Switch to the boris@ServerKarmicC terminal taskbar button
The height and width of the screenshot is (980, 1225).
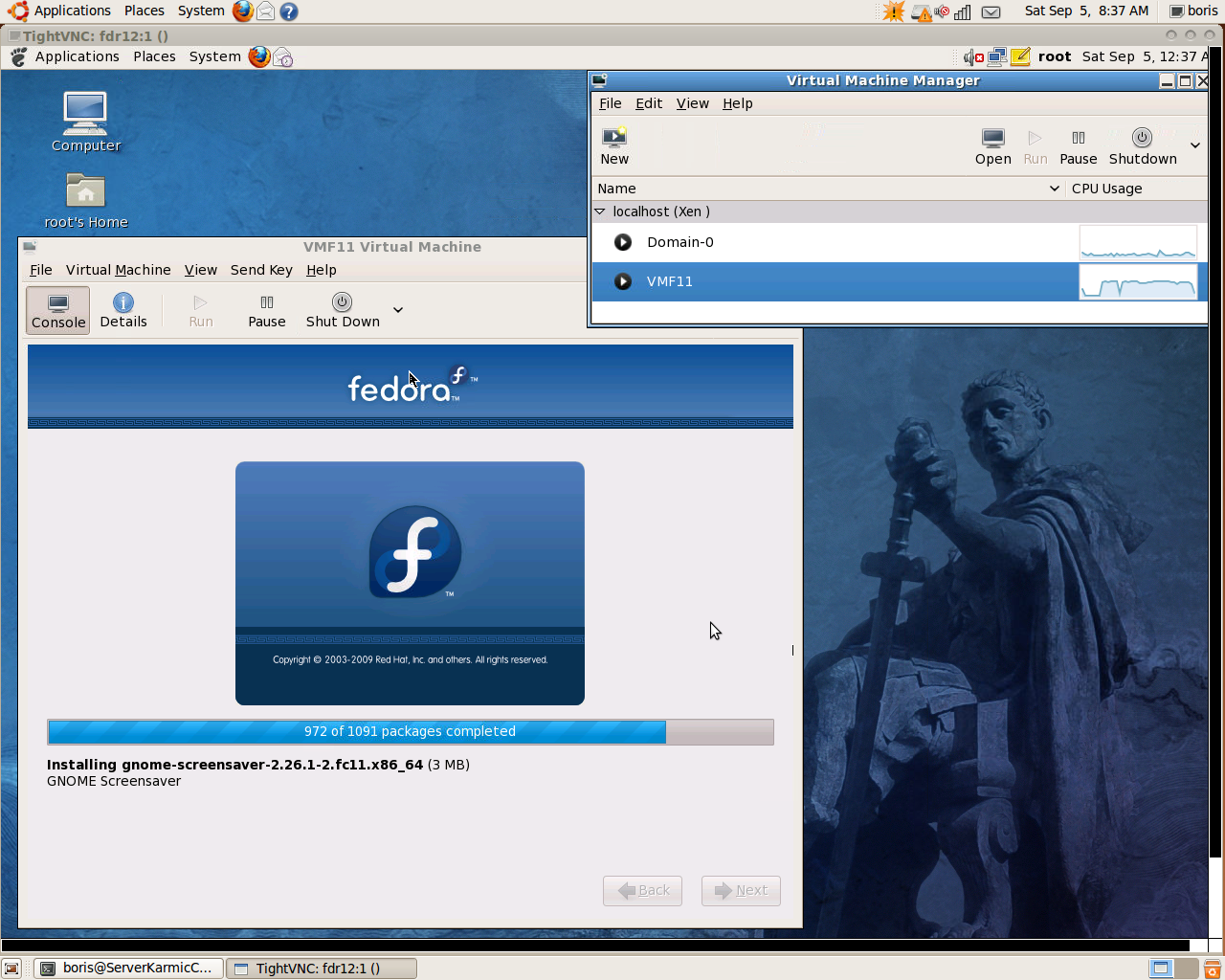(129, 968)
